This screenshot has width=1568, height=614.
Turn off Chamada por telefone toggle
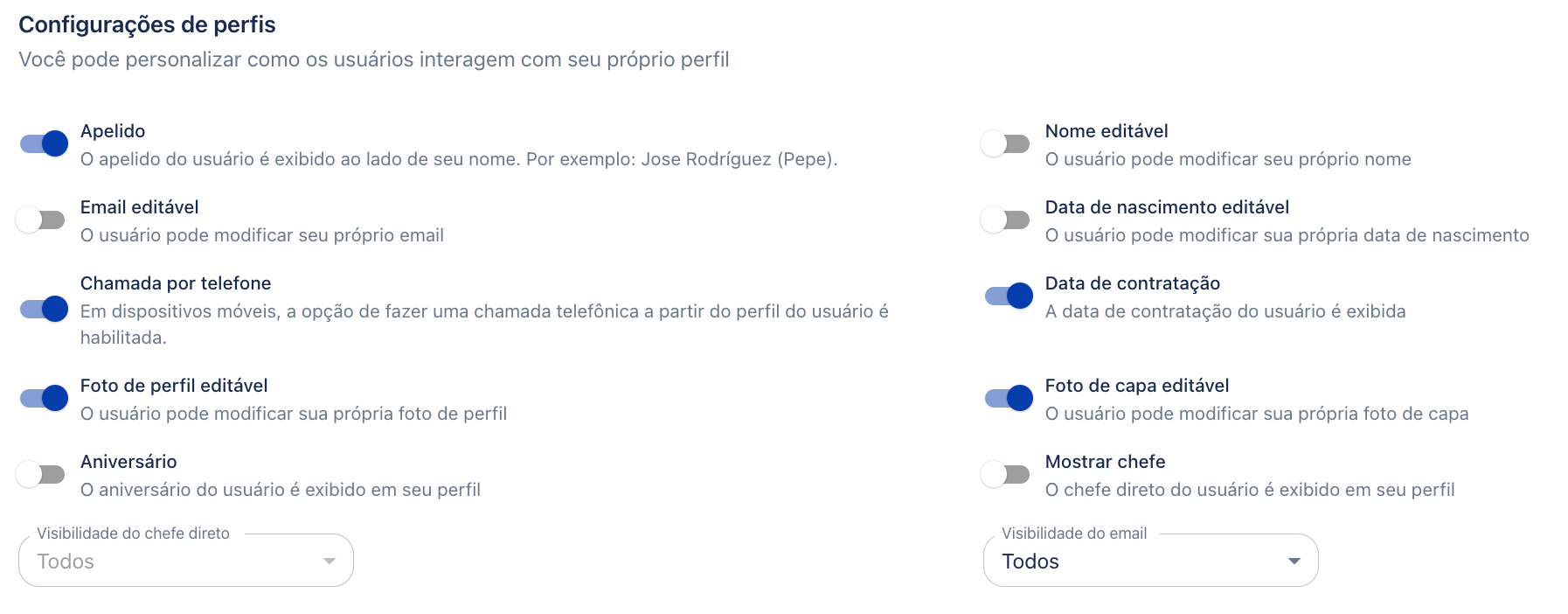pos(44,309)
